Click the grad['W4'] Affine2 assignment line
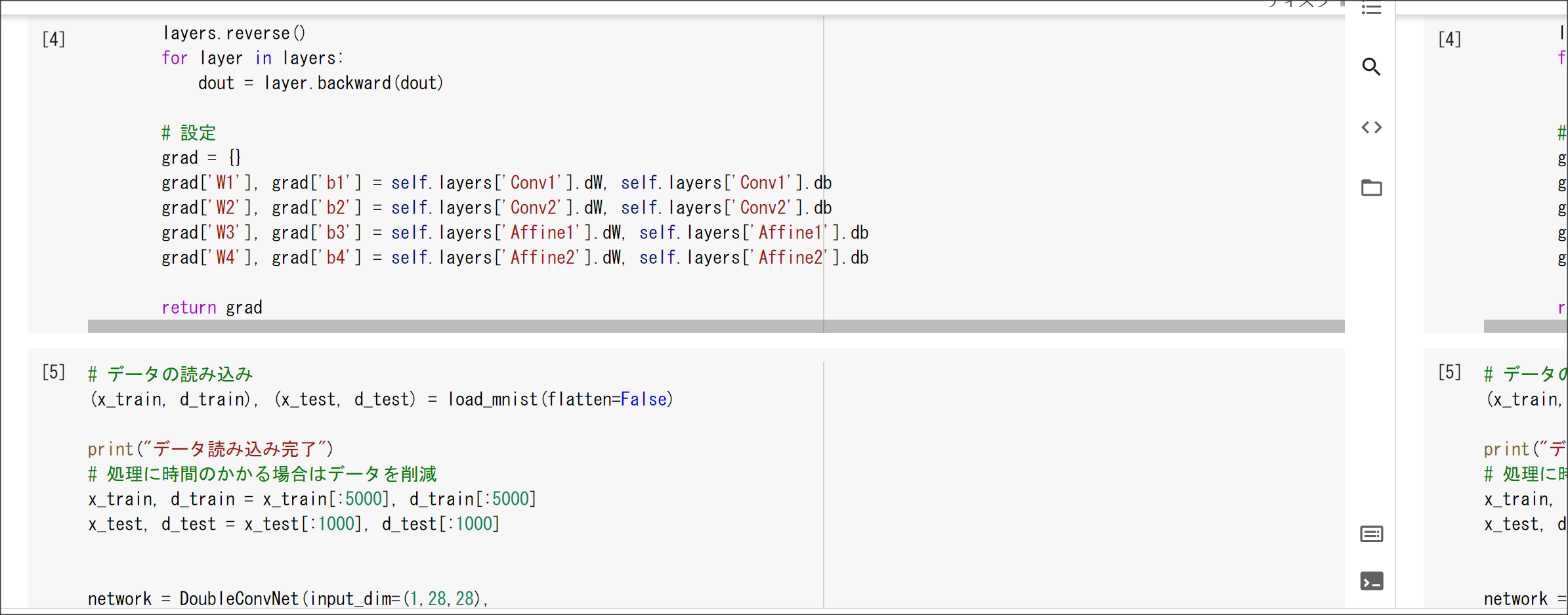 click(x=515, y=258)
